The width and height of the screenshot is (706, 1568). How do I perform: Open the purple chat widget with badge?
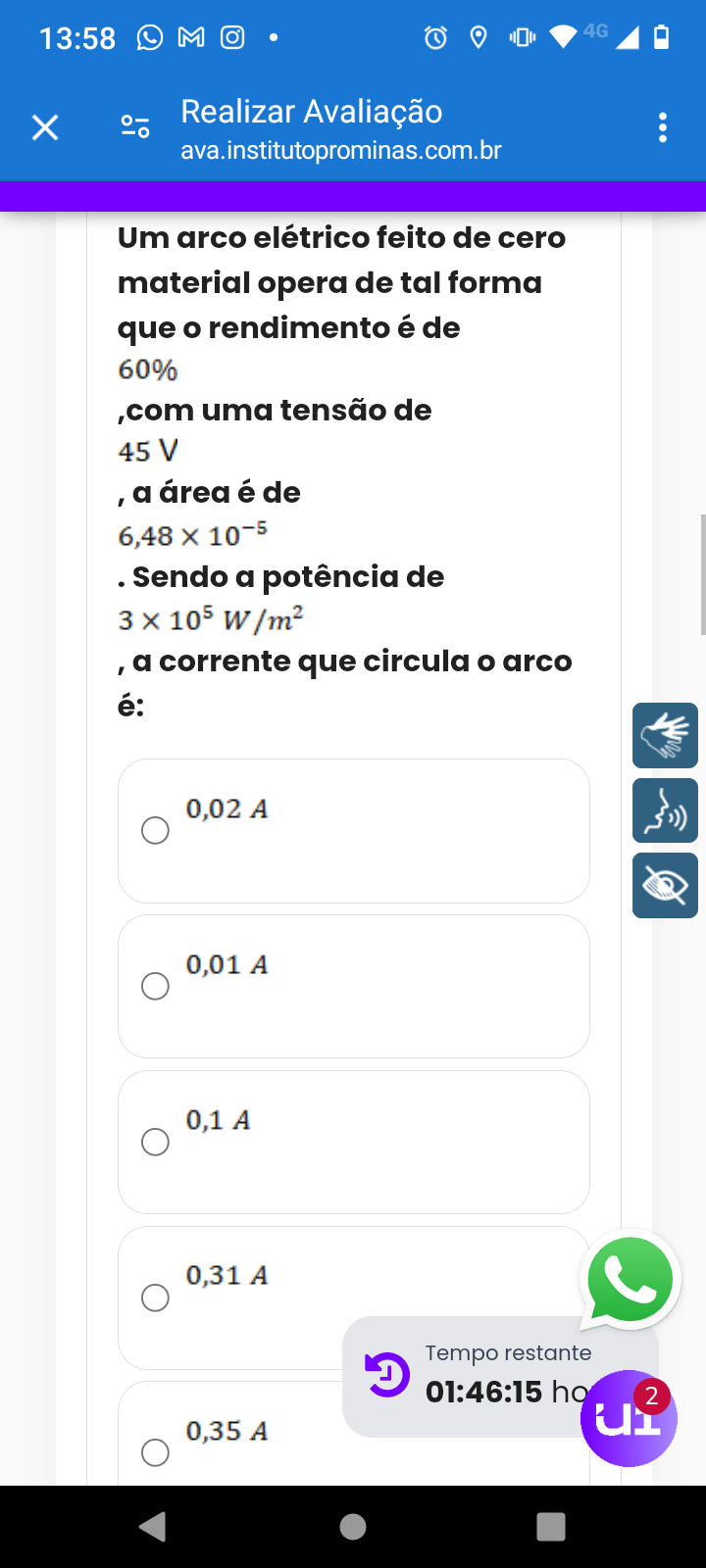click(628, 1418)
